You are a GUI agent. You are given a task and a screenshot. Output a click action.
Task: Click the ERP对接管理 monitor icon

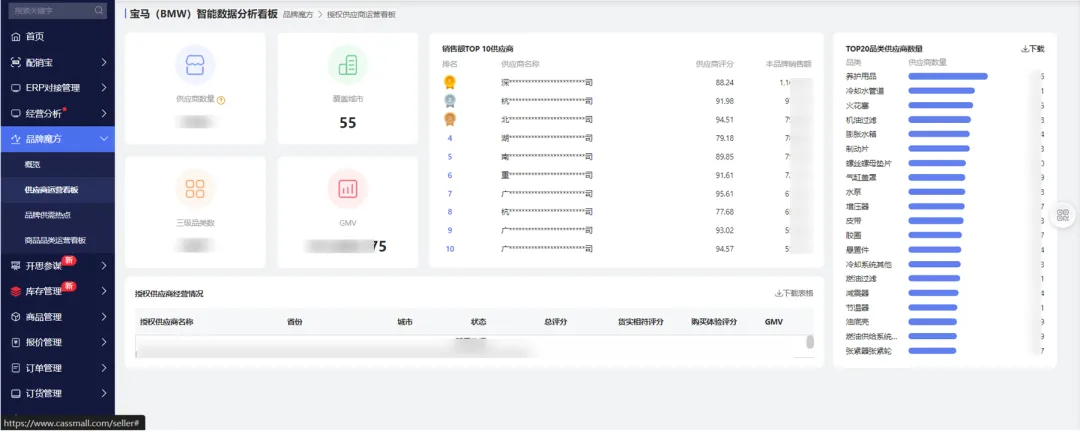pyautogui.click(x=16, y=88)
